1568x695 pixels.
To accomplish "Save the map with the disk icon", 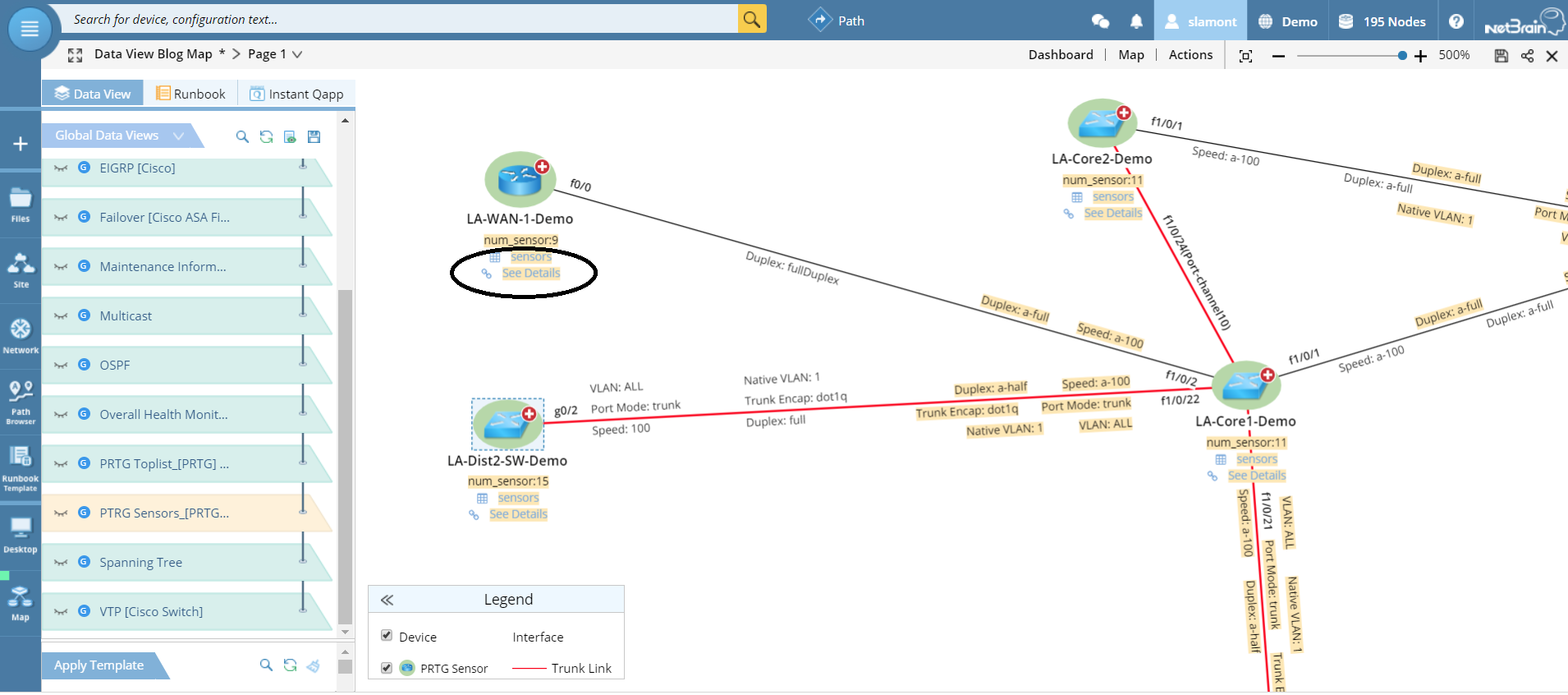I will [x=1502, y=56].
